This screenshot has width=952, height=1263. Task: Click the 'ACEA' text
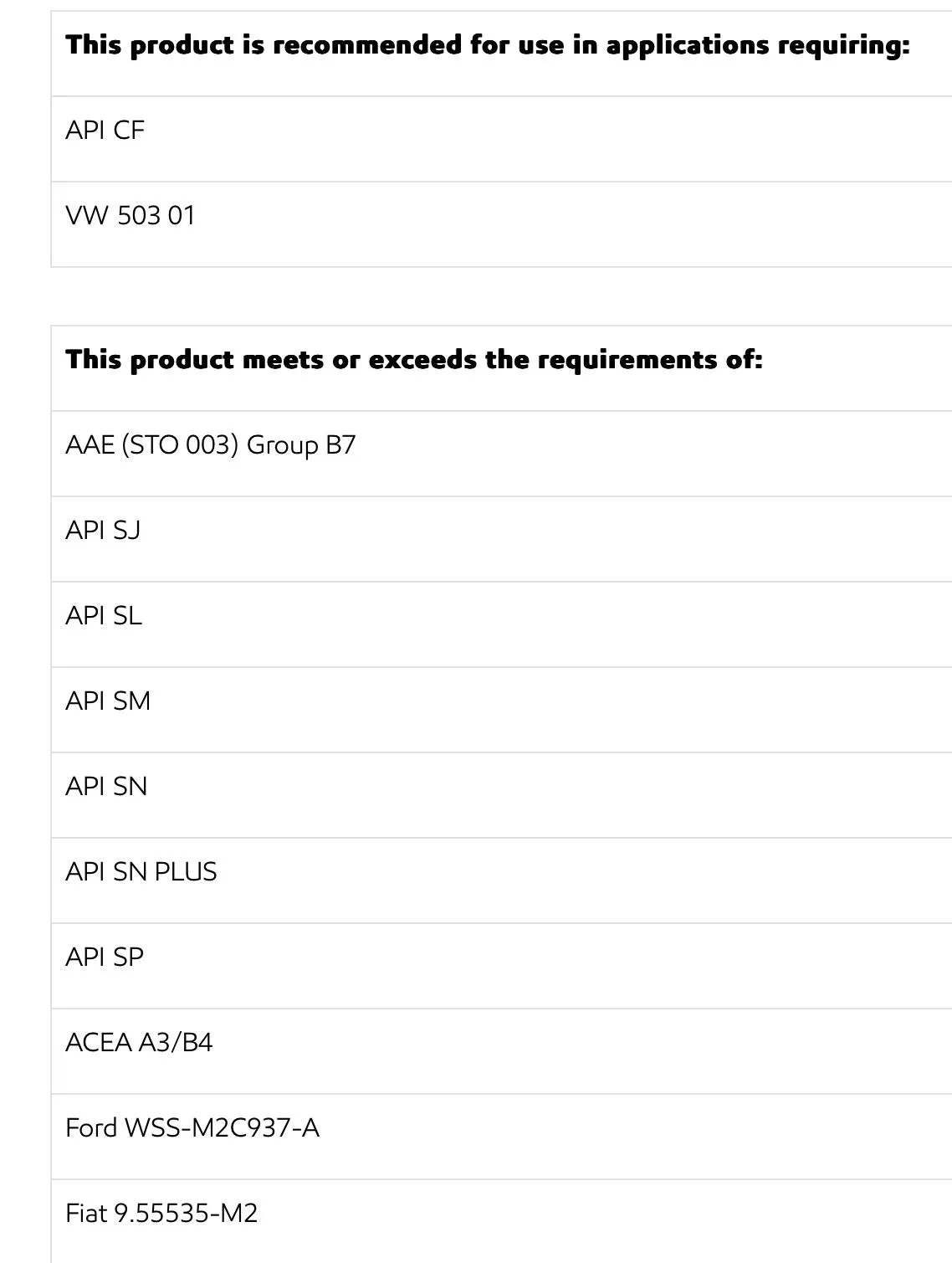tap(99, 1043)
